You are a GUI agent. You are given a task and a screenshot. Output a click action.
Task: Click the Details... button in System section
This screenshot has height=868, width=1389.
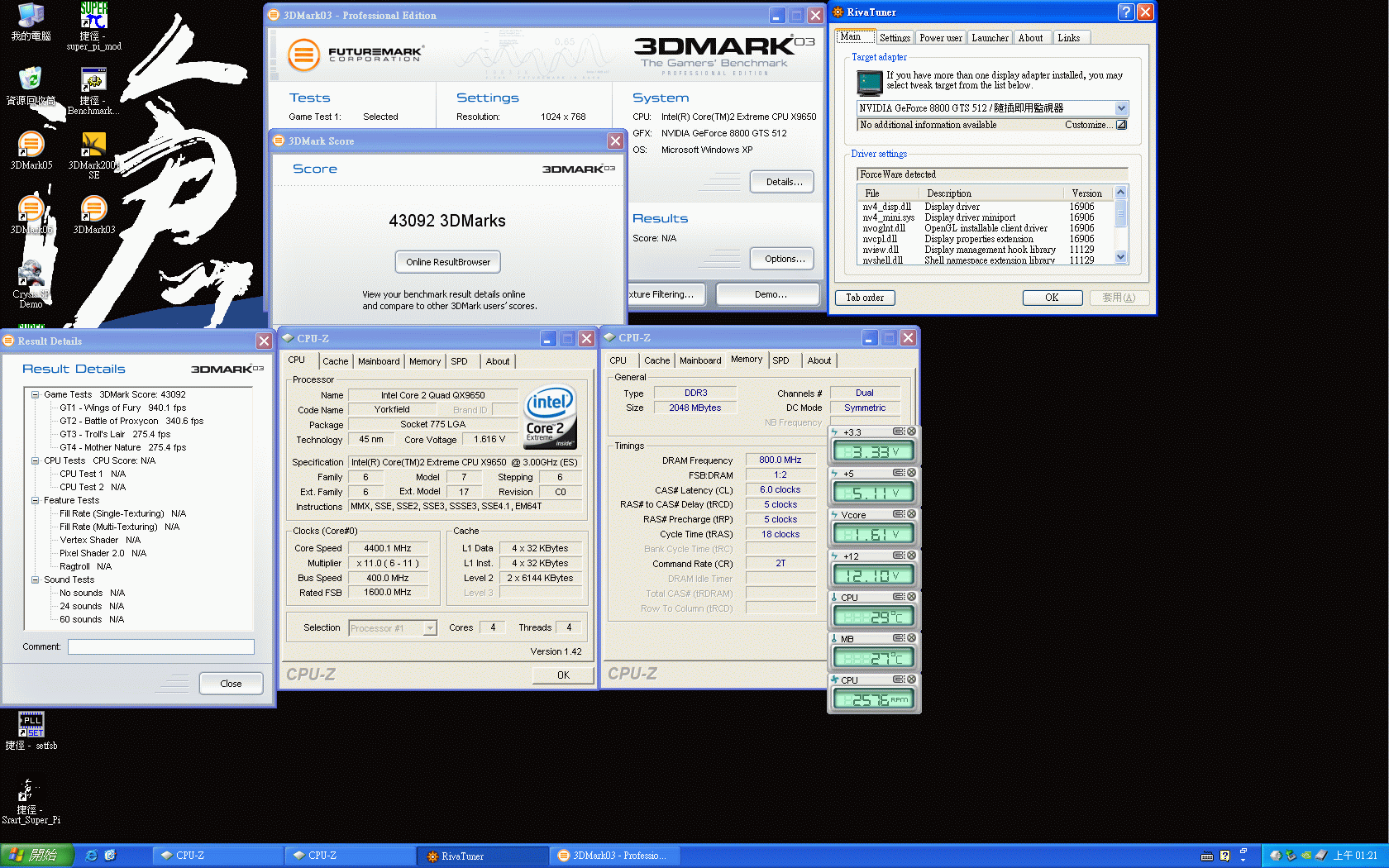click(782, 182)
